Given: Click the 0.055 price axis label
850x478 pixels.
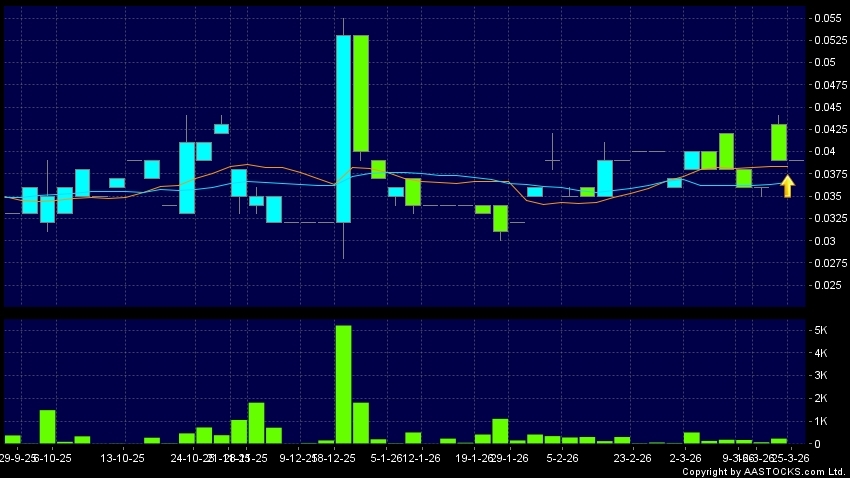Looking at the screenshot, I should click(827, 18).
